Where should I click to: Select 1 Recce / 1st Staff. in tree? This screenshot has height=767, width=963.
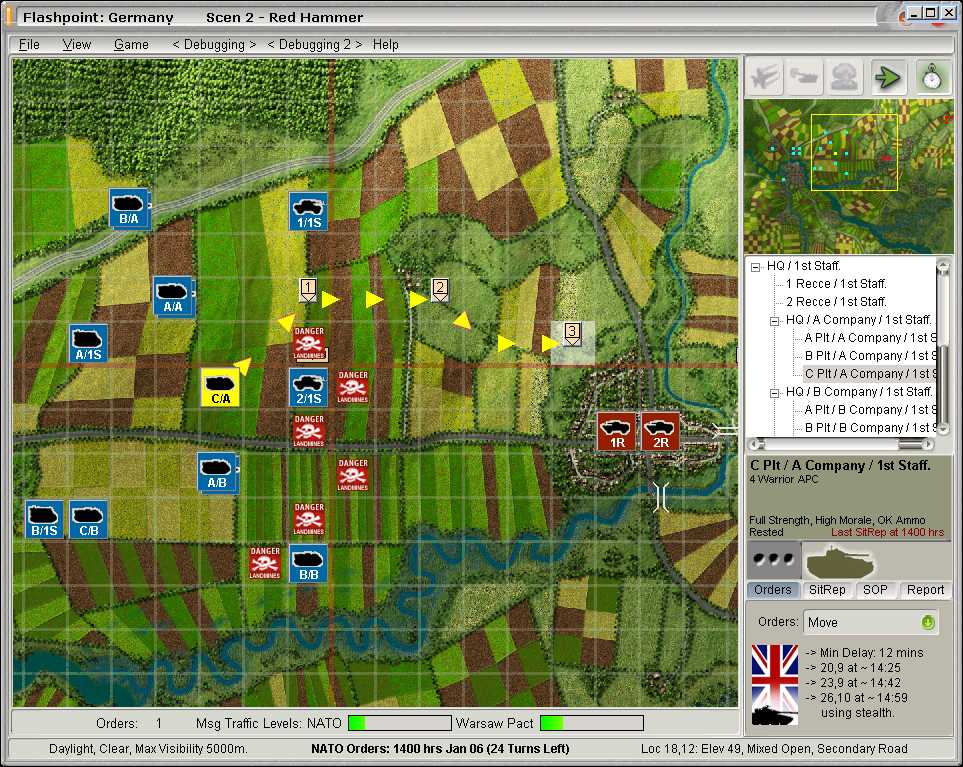point(836,284)
